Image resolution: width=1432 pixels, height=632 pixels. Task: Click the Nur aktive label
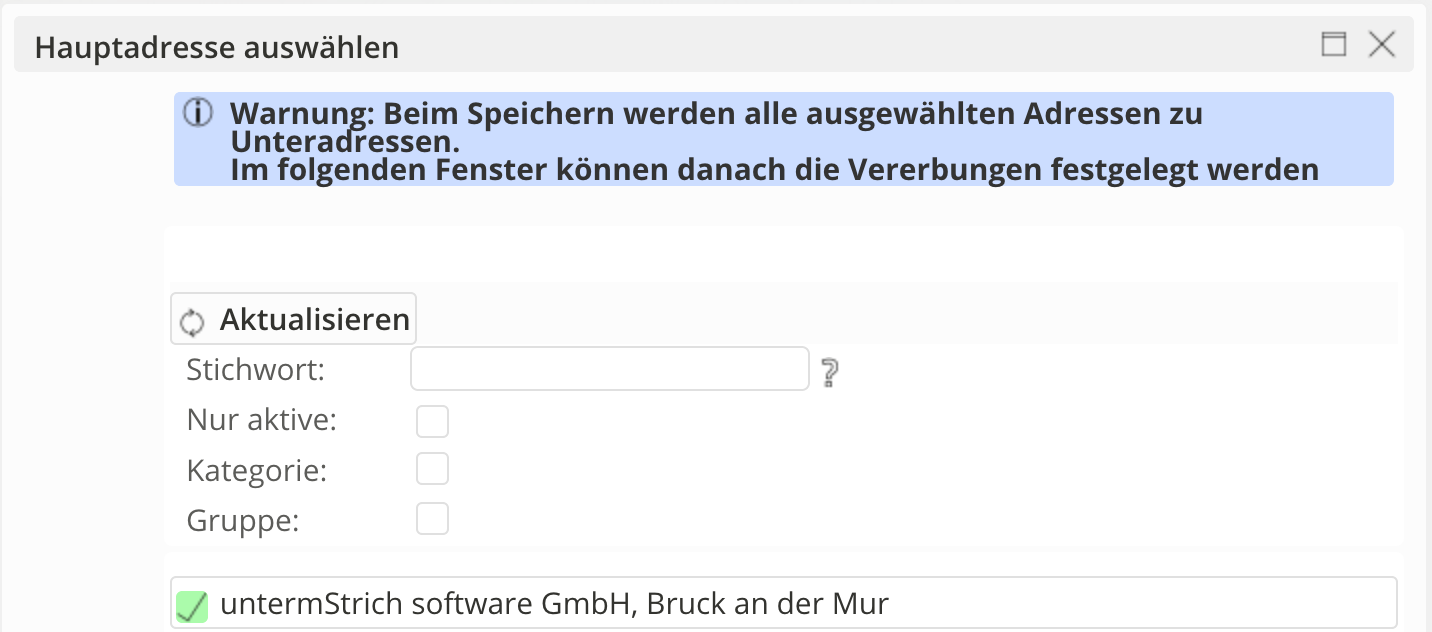[262, 420]
